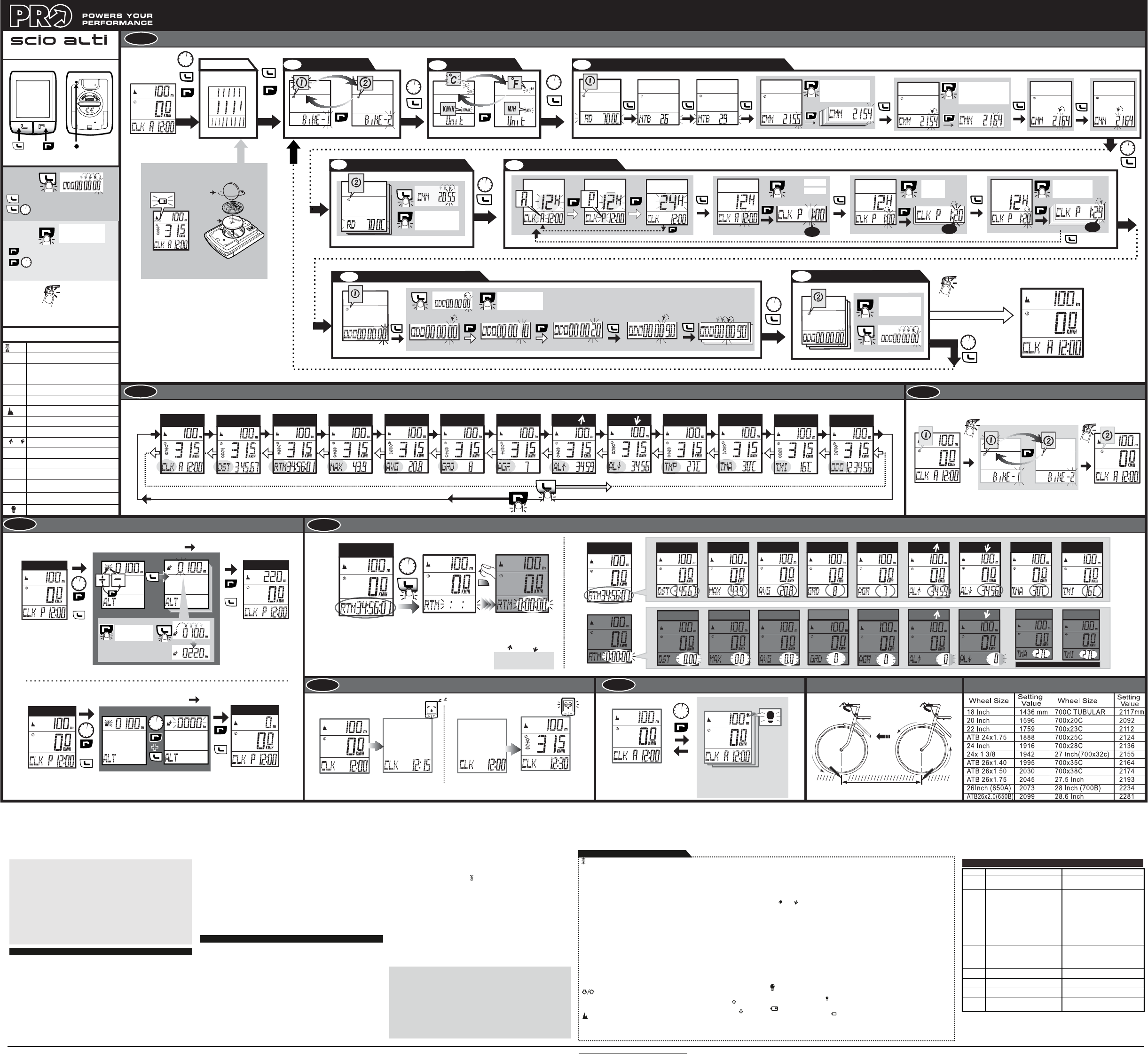
Task: Click the plus icon in the altitude adjustment panel
Action: 102,580
